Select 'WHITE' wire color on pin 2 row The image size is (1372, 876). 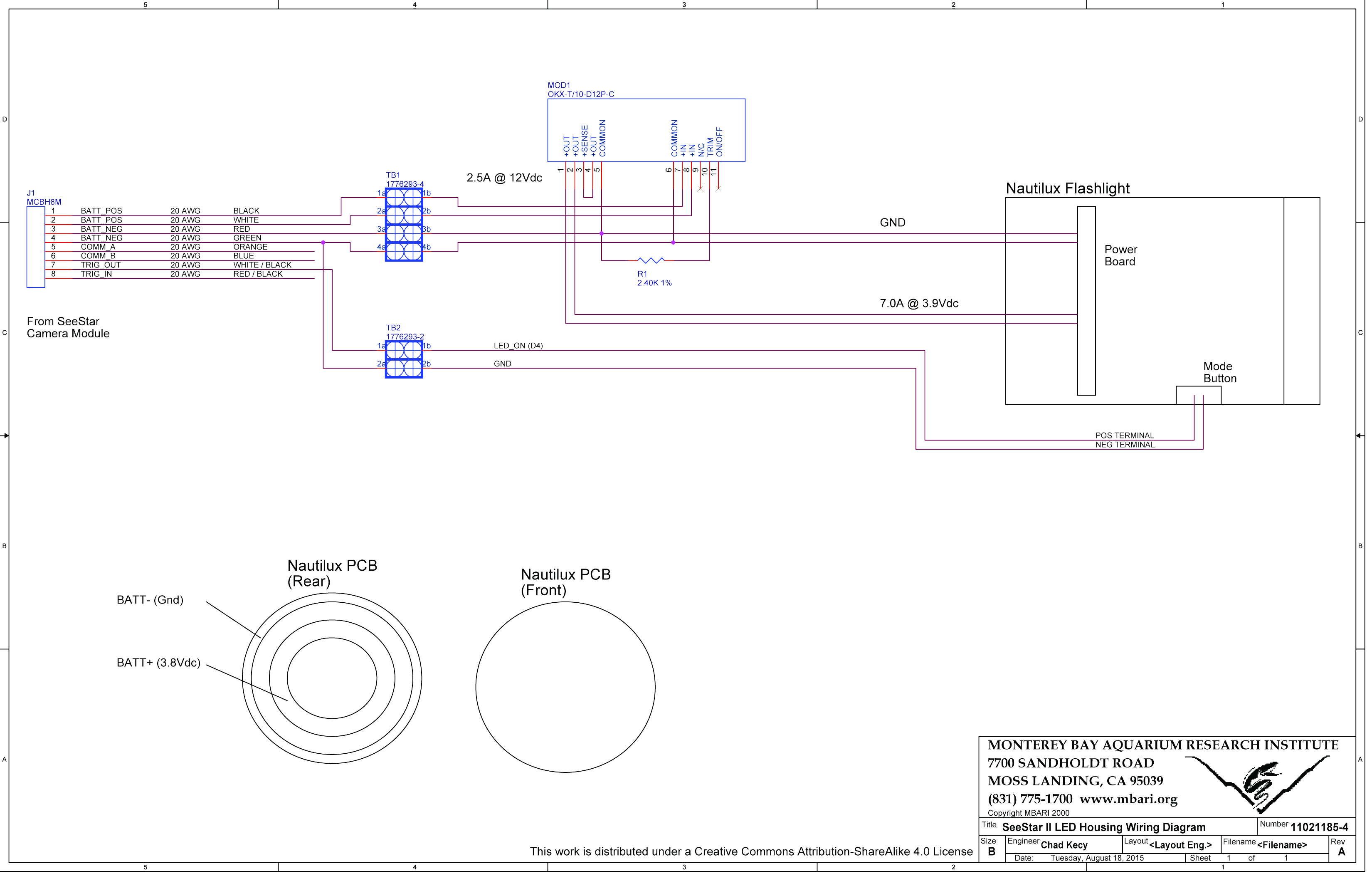[246, 220]
